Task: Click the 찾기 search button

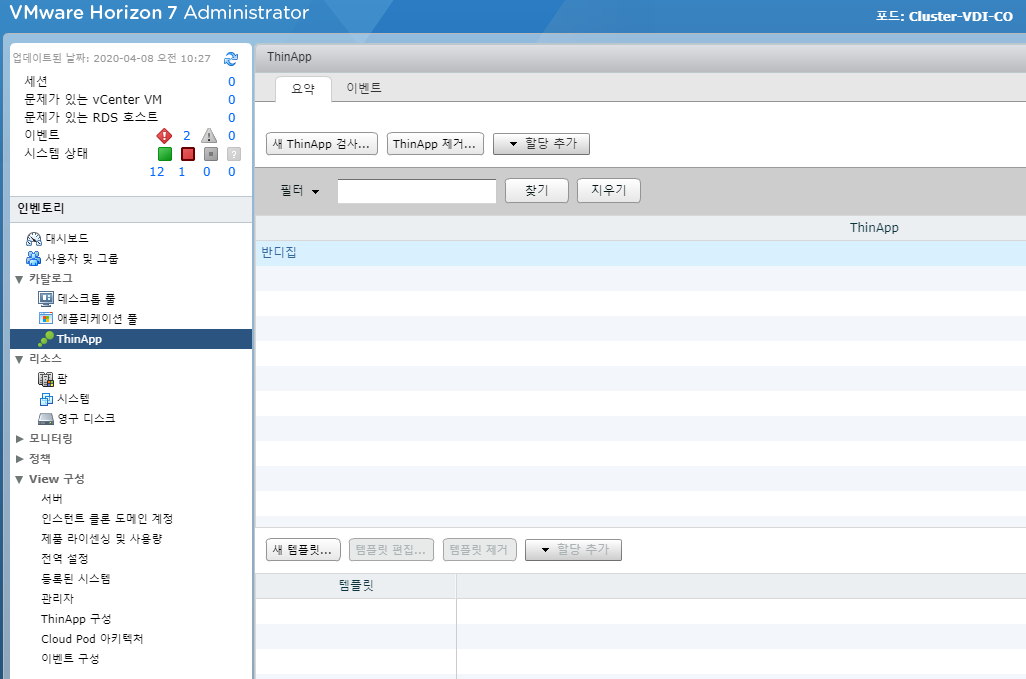Action: click(x=537, y=191)
